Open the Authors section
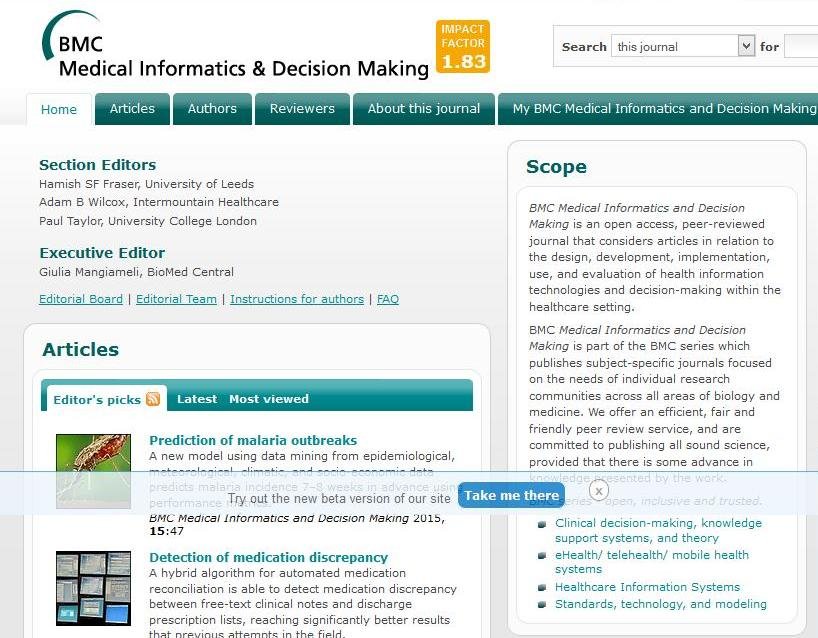Image resolution: width=818 pixels, height=638 pixels. coord(212,108)
